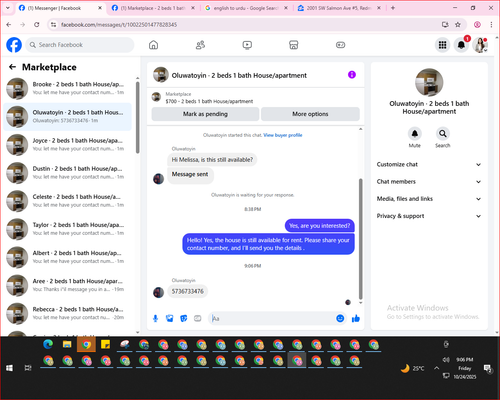Open the emoji picker in message box

click(x=340, y=319)
